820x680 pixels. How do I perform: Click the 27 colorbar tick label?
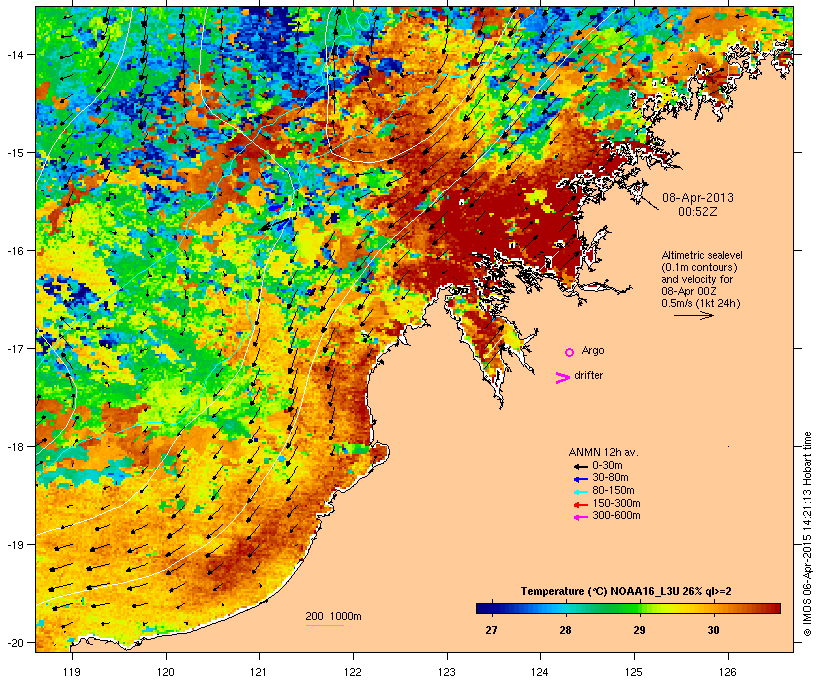point(491,630)
